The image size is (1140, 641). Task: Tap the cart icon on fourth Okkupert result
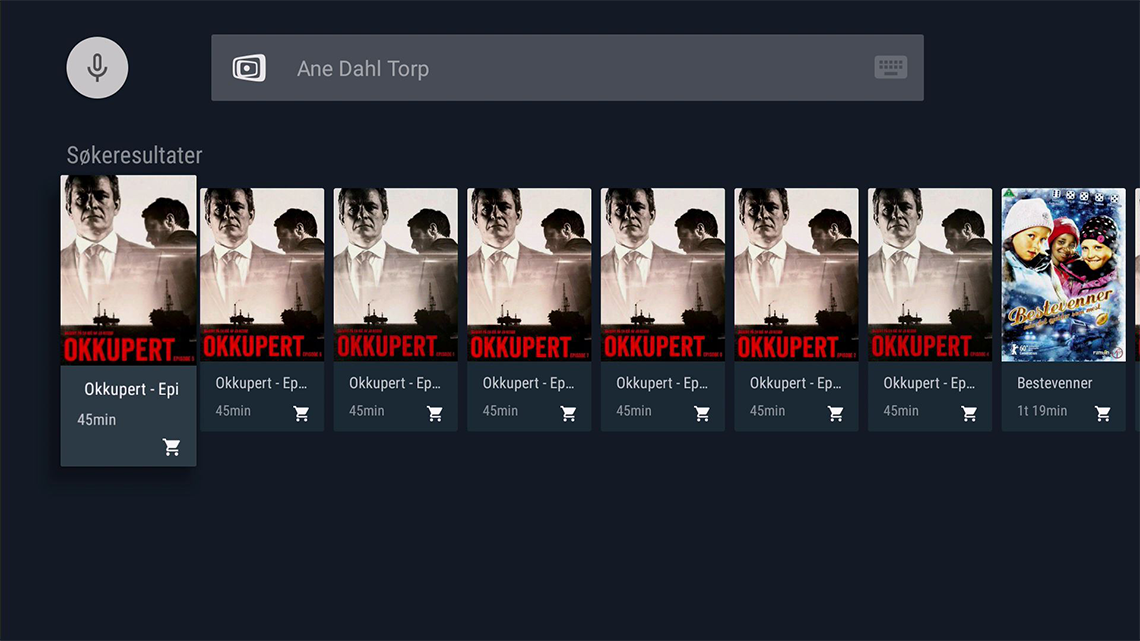coord(568,413)
